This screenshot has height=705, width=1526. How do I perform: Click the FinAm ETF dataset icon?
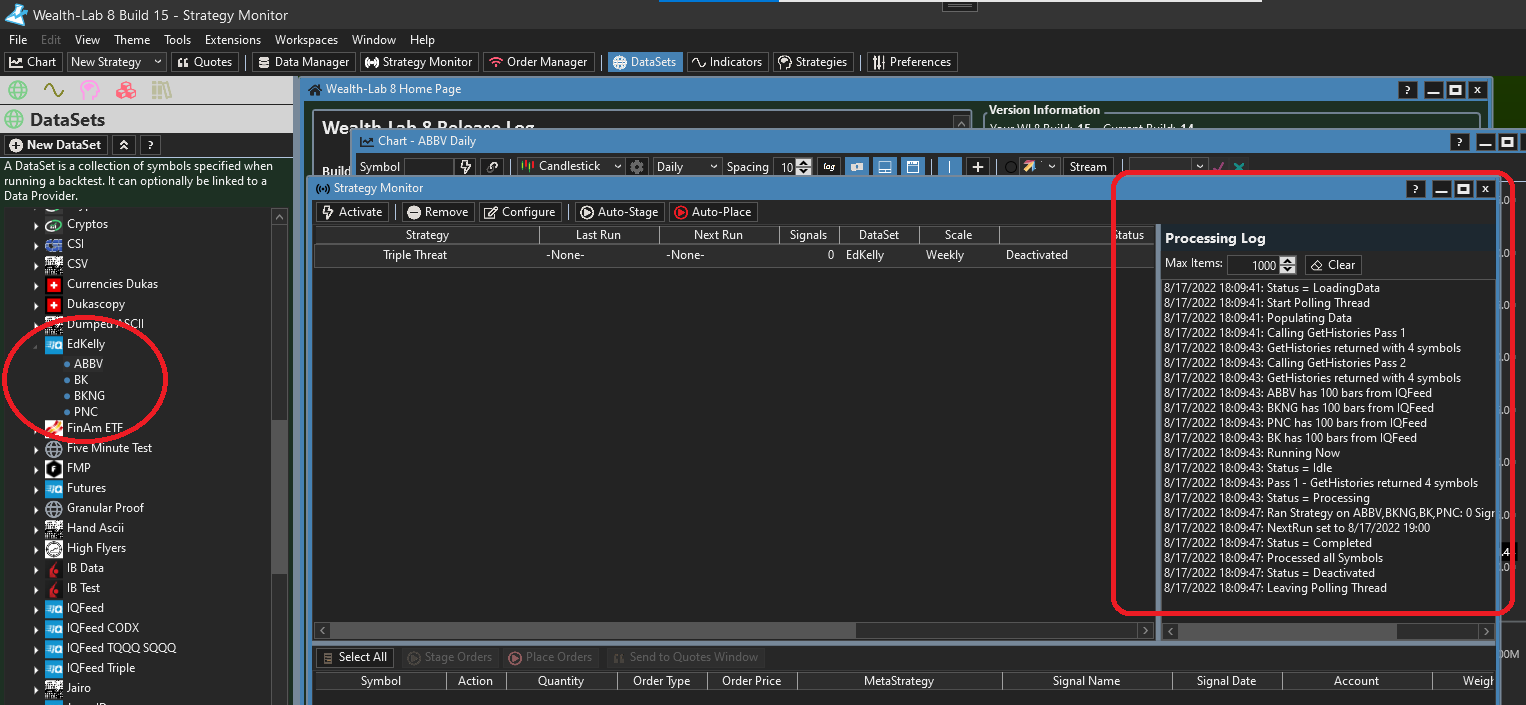(x=54, y=428)
